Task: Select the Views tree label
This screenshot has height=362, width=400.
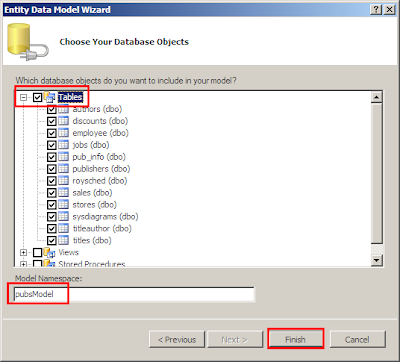Action: point(69,253)
